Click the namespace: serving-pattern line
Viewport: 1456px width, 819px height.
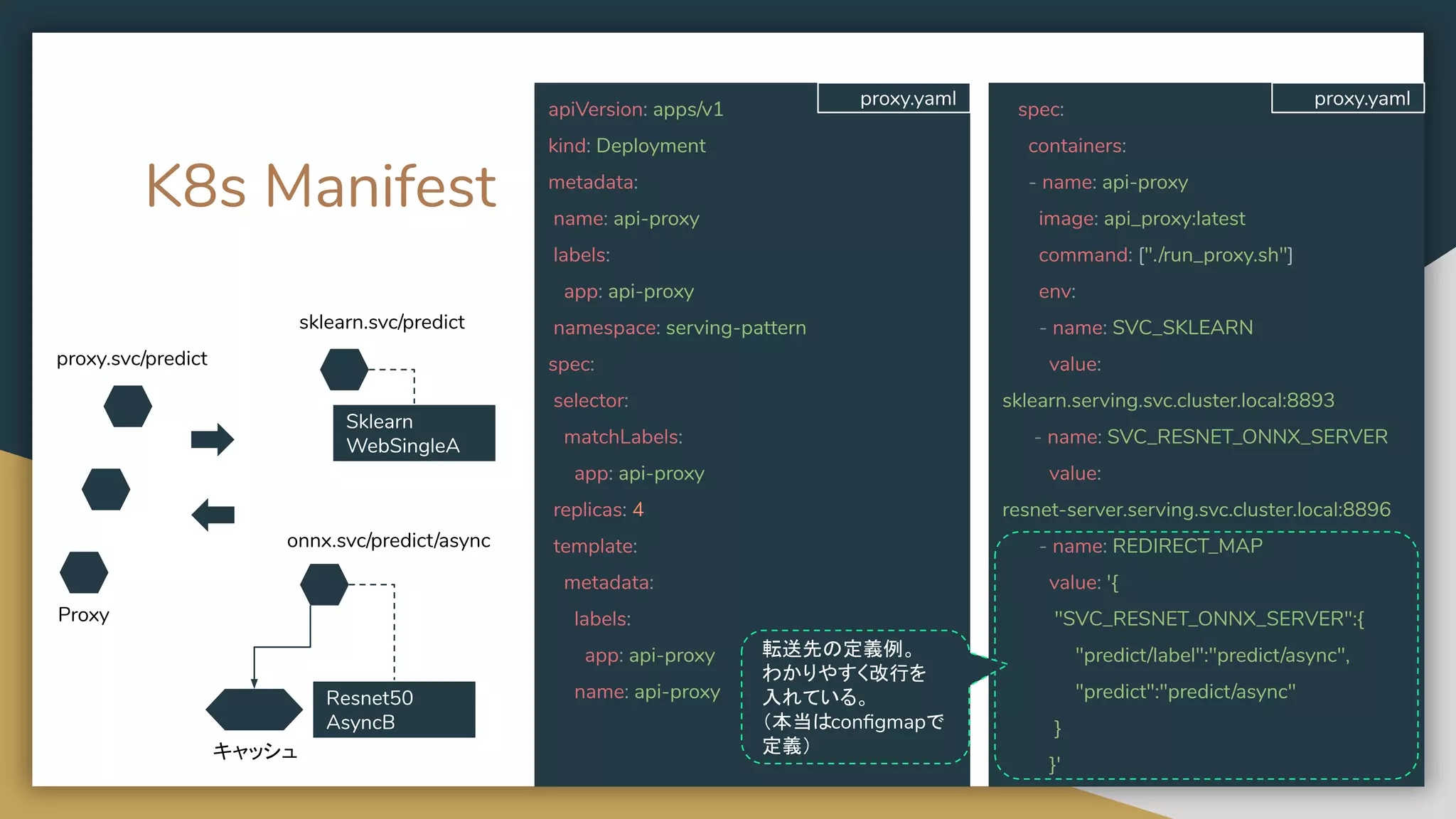pyautogui.click(x=680, y=328)
